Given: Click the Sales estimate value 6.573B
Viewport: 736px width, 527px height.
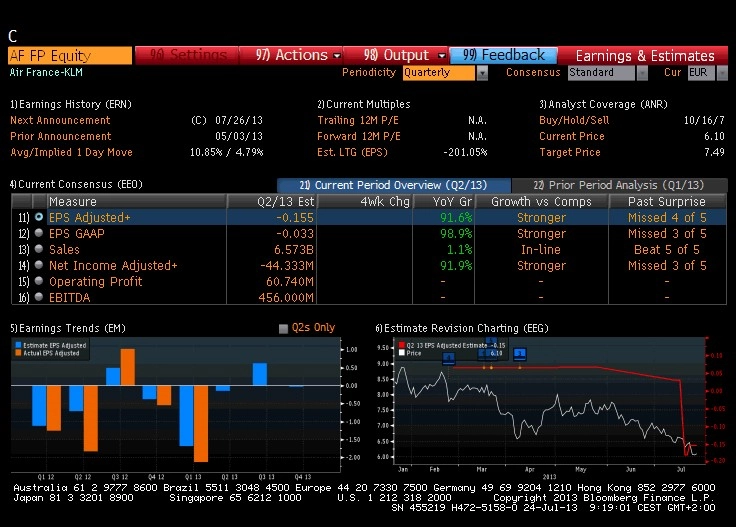Looking at the screenshot, I should 294,250.
